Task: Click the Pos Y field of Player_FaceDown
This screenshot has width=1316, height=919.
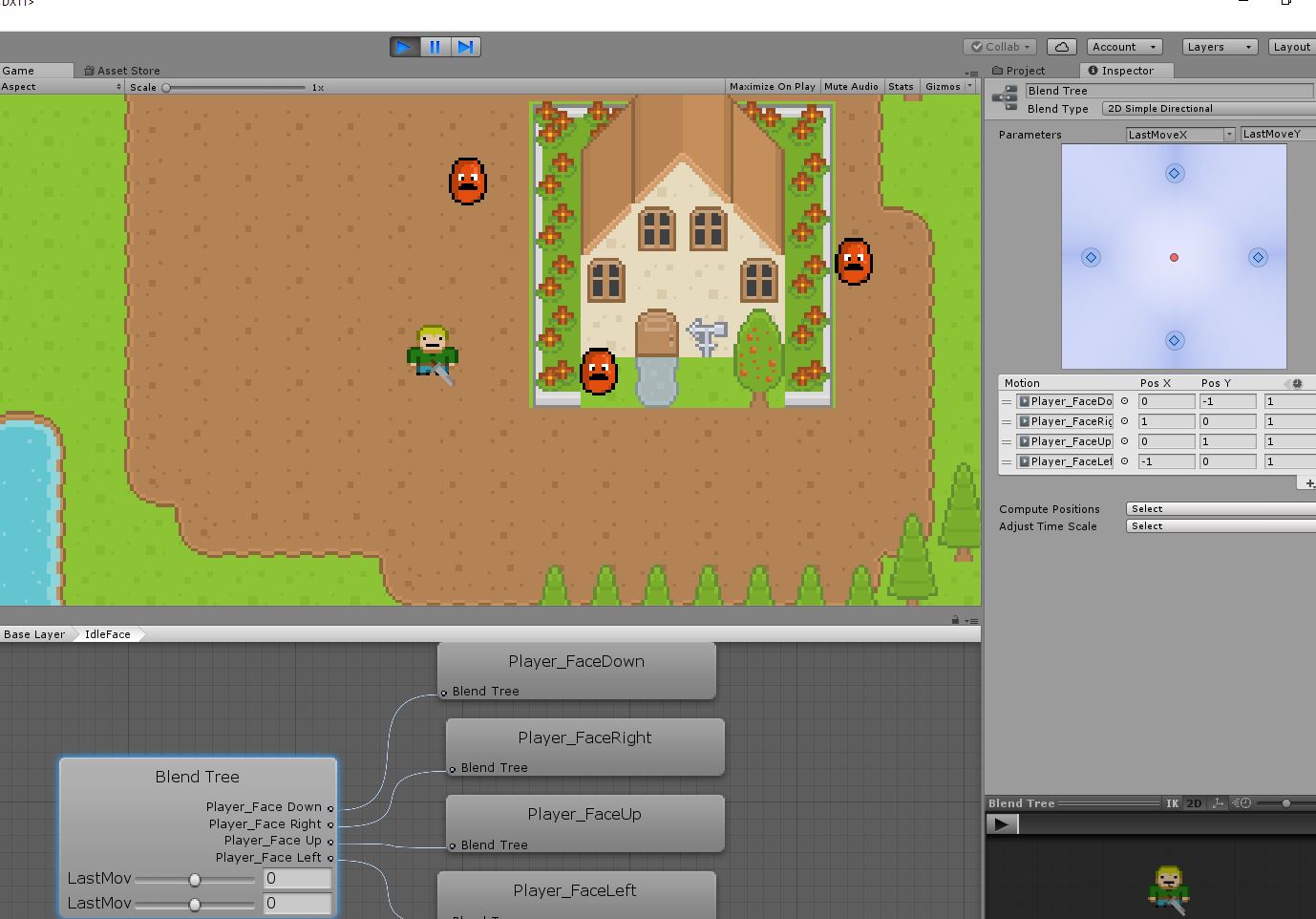Action: 1227,401
